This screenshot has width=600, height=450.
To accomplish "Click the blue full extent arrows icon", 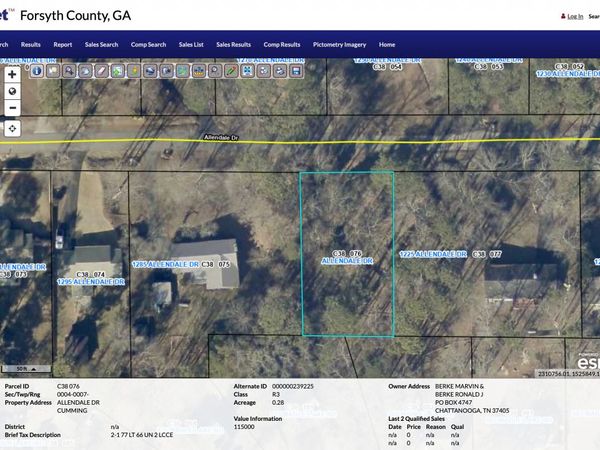I will (248, 71).
